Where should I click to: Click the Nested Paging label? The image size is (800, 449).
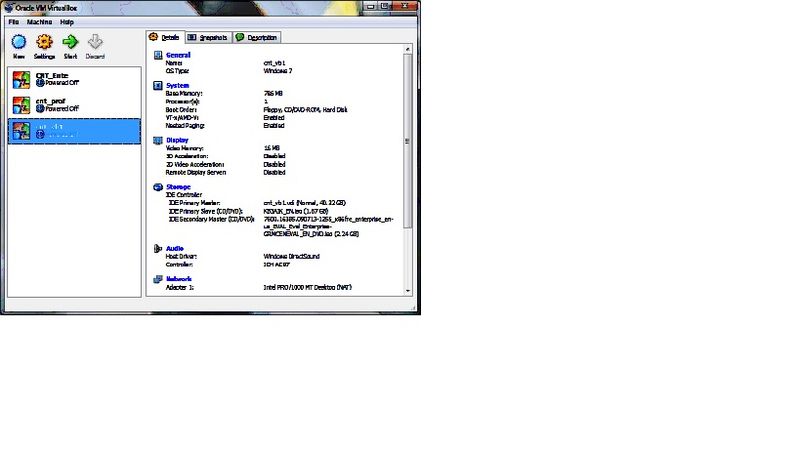point(185,126)
